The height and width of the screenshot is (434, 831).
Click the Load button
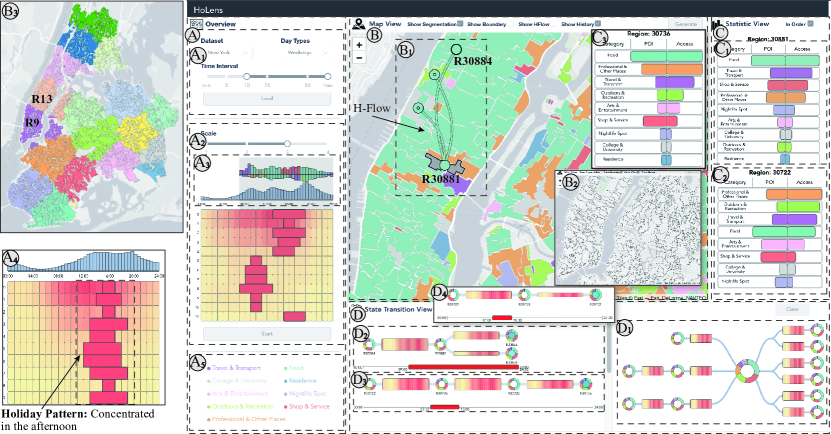[267, 99]
